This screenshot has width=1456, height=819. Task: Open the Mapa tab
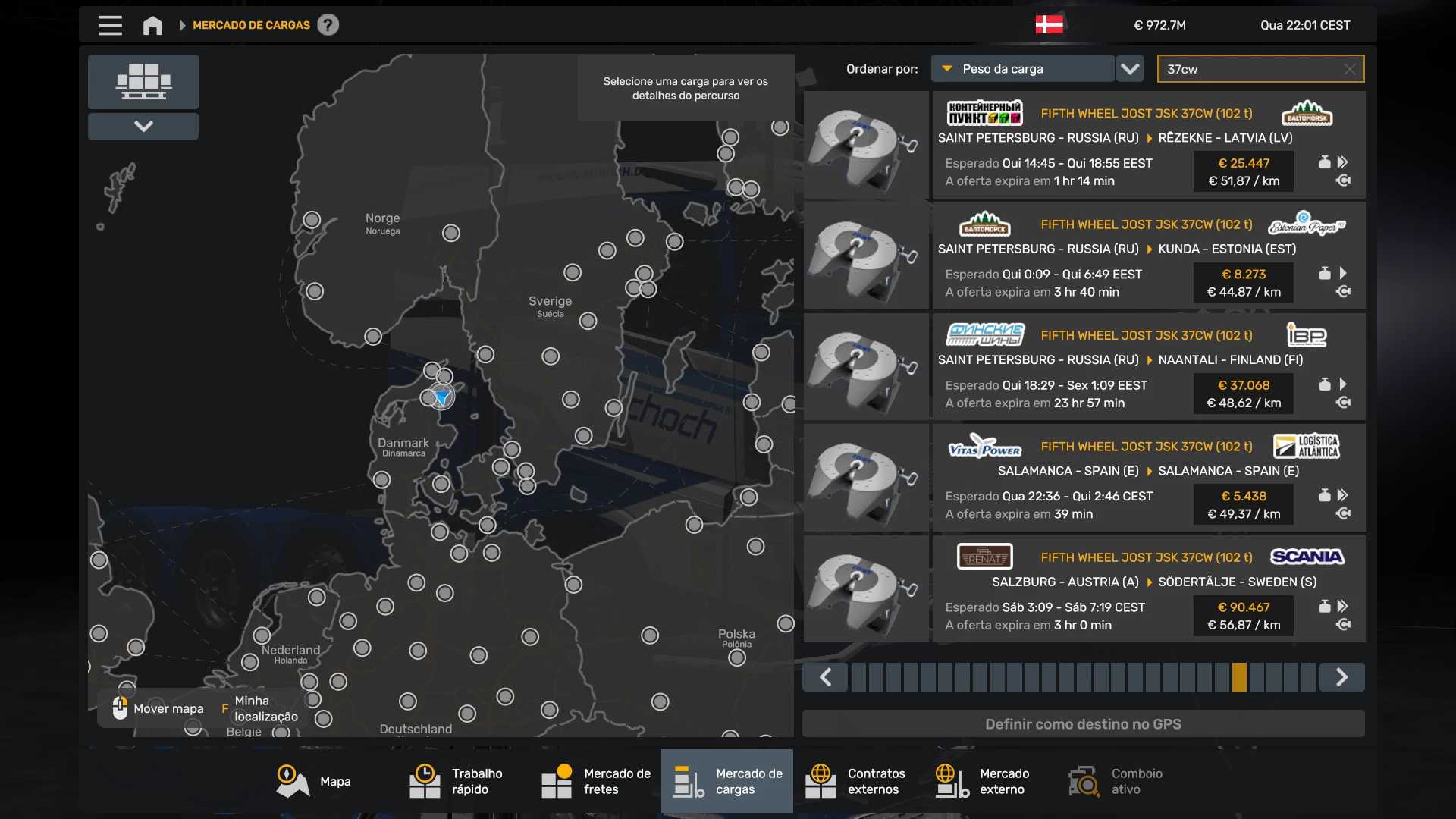[x=313, y=781]
